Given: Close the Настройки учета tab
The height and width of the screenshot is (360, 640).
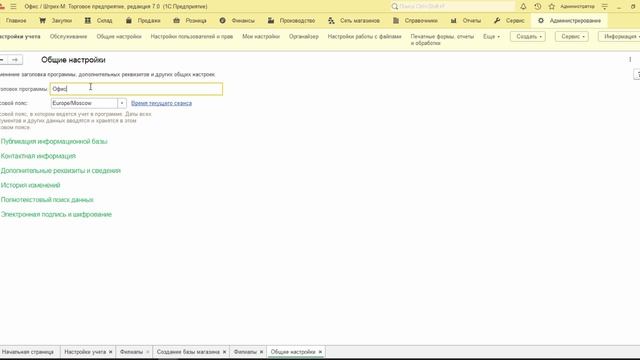Looking at the screenshot, I should (111, 352).
